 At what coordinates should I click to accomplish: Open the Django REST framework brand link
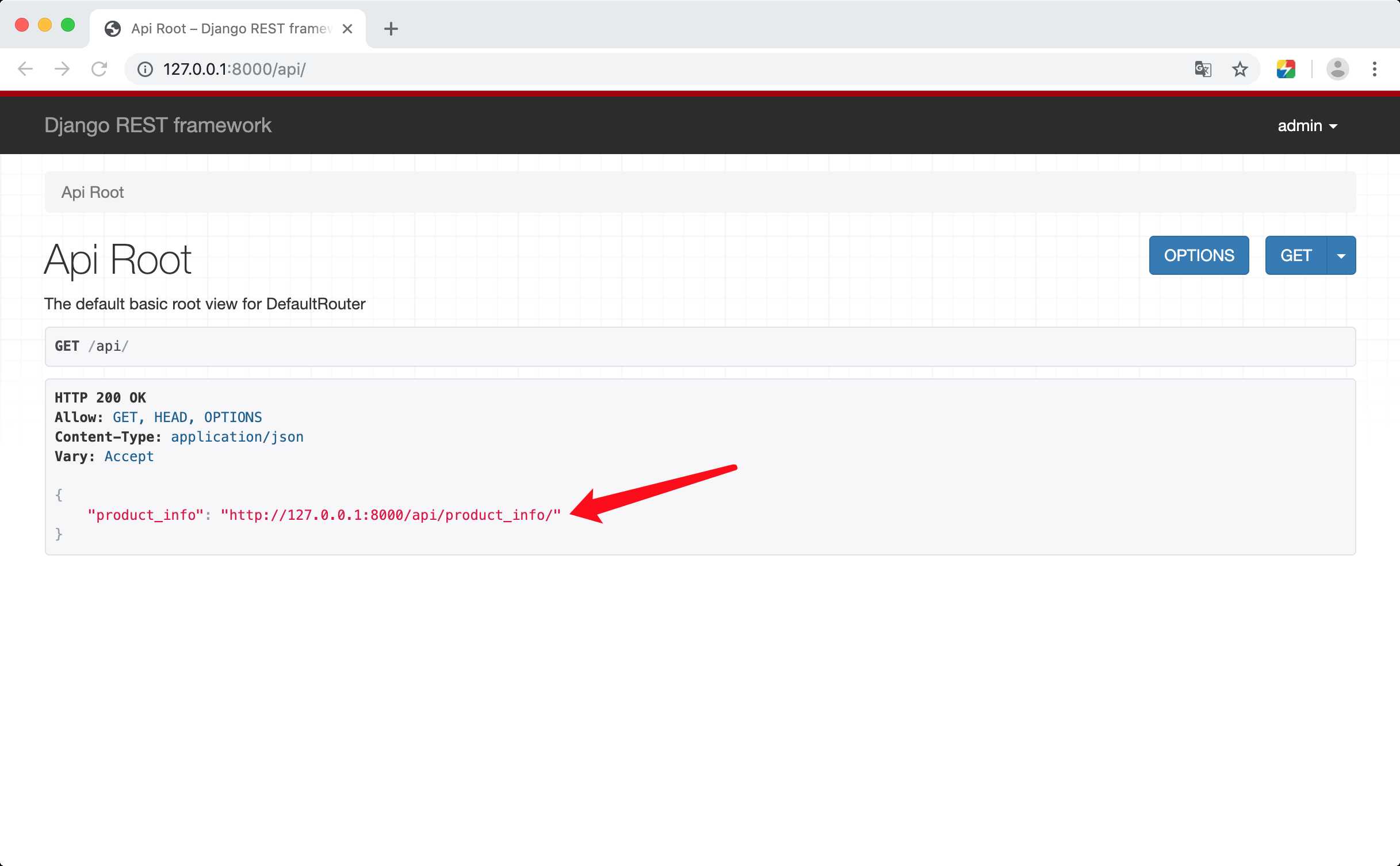(158, 125)
